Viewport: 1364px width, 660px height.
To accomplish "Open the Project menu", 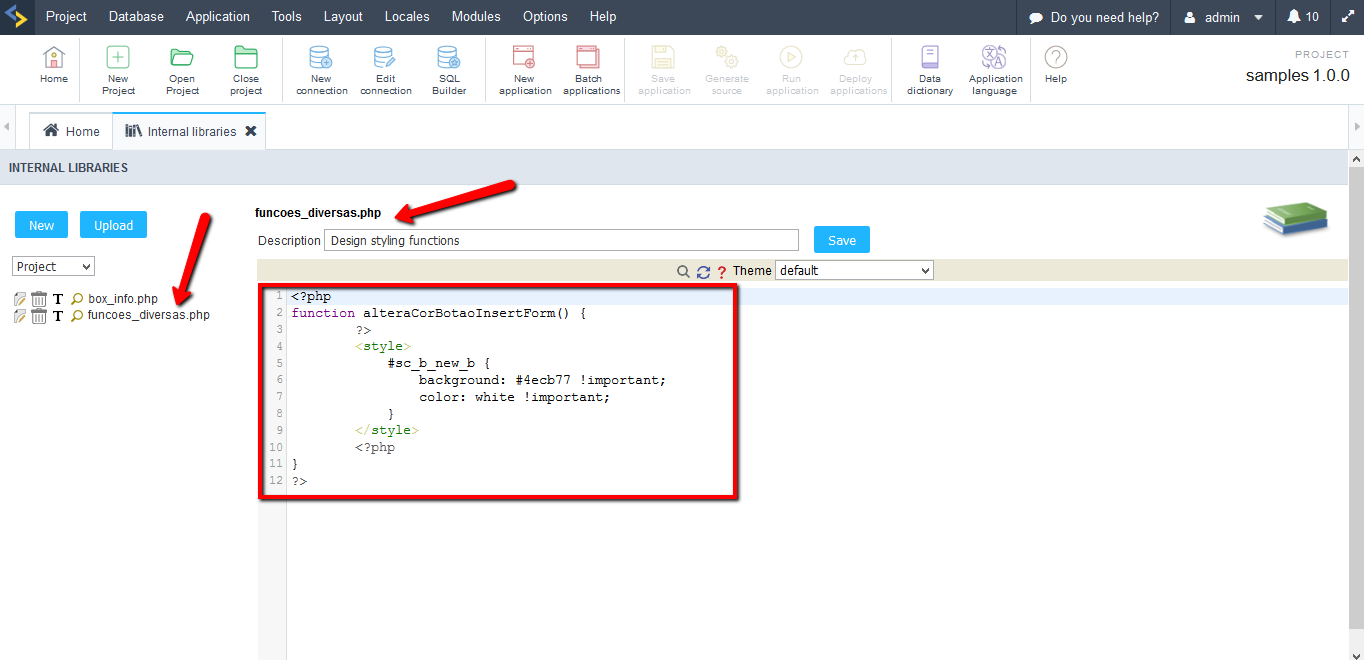I will pos(66,17).
